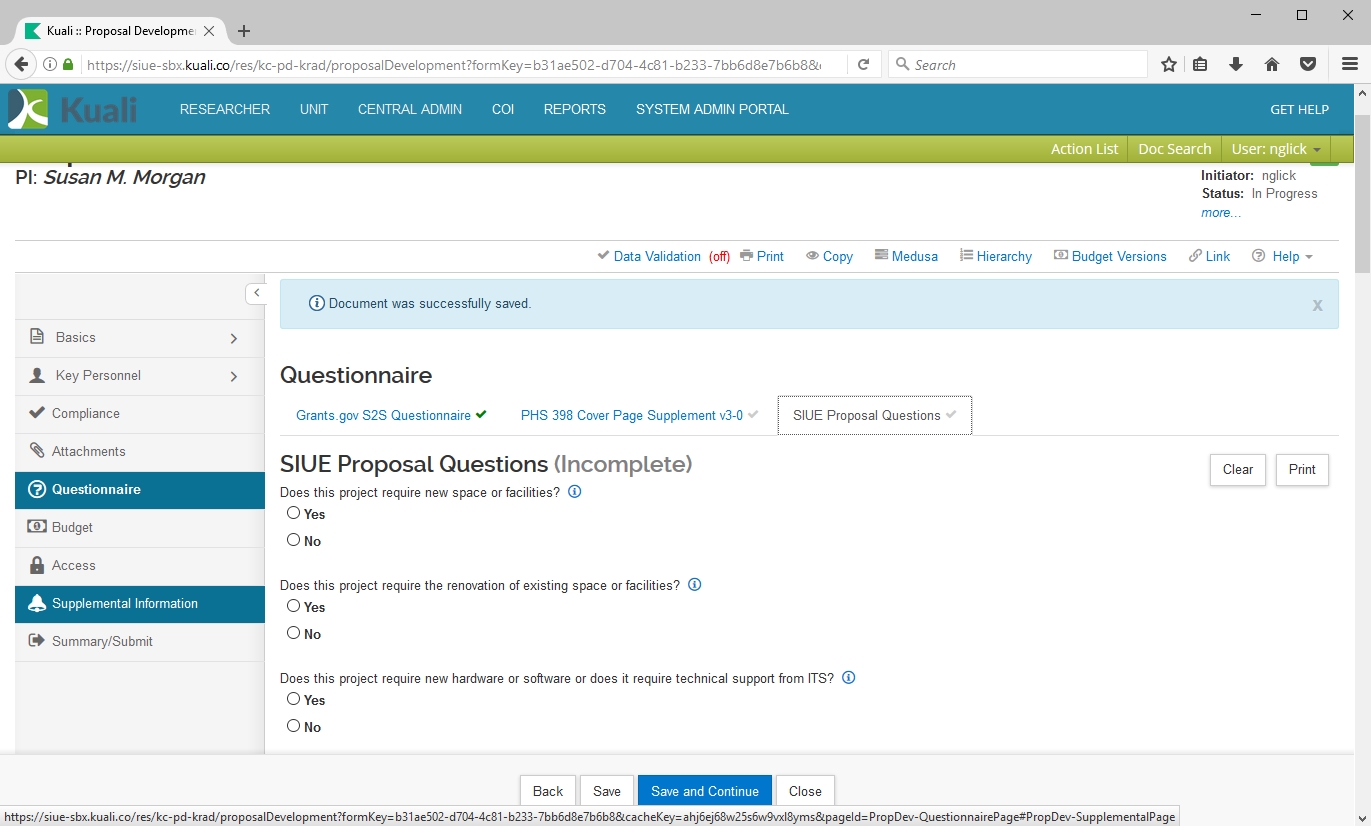Open the User: nglick dropdown
1371x826 pixels.
(1276, 149)
